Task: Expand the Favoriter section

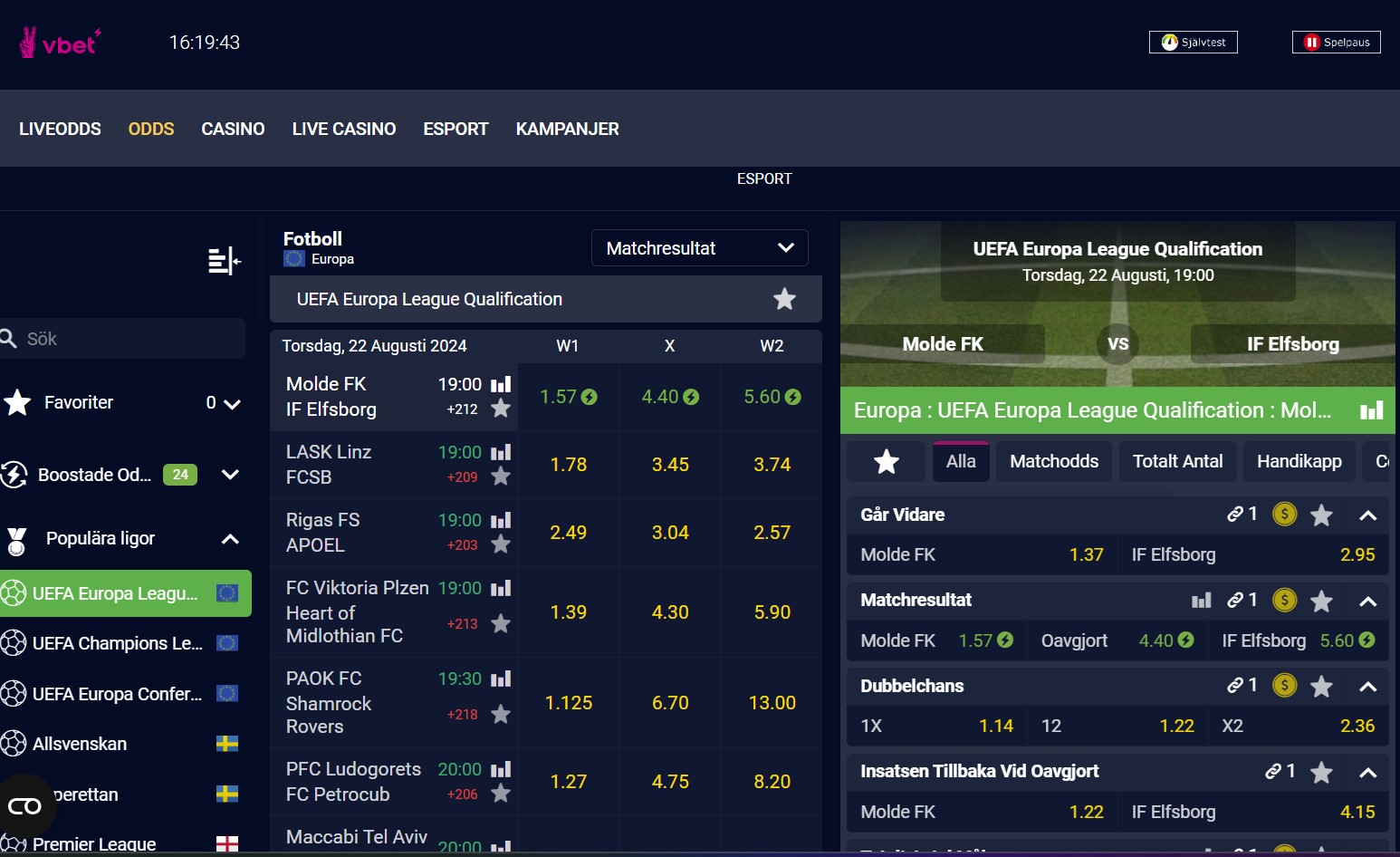Action: [x=232, y=403]
